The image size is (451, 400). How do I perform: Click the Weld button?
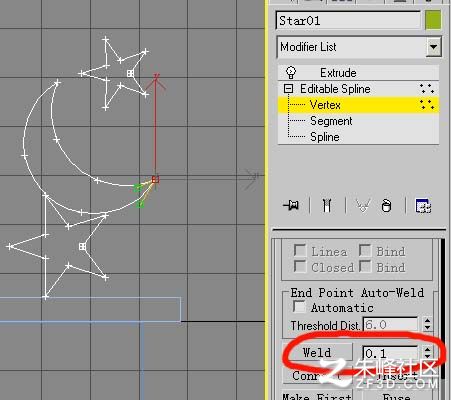pyautogui.click(x=317, y=352)
